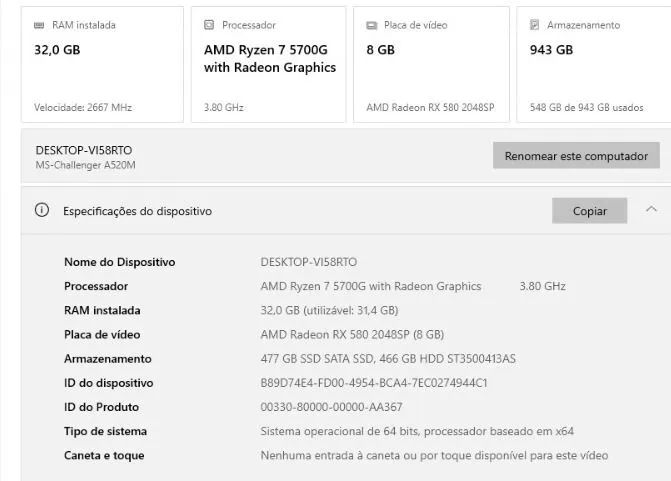
Task: Open the AMD Ryzen 7 5700G processor card
Action: click(x=268, y=64)
